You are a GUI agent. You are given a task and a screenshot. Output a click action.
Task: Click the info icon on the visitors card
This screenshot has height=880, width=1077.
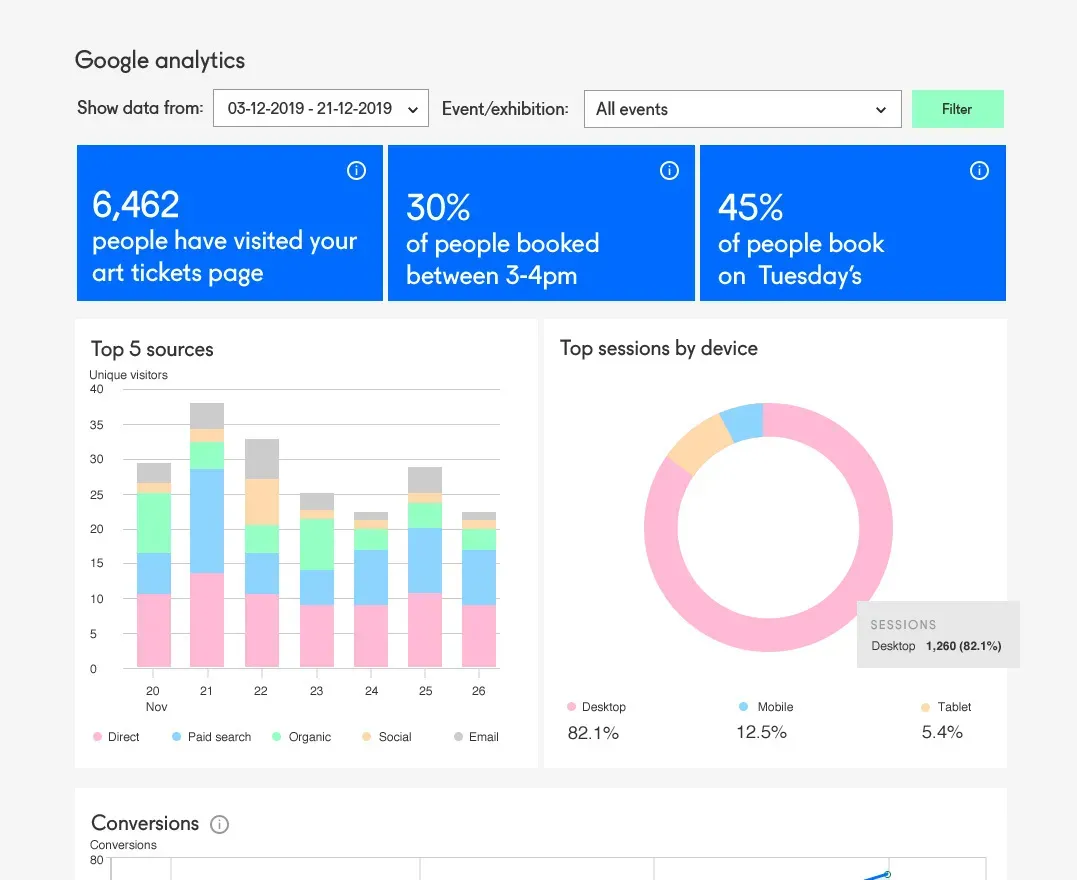357,170
